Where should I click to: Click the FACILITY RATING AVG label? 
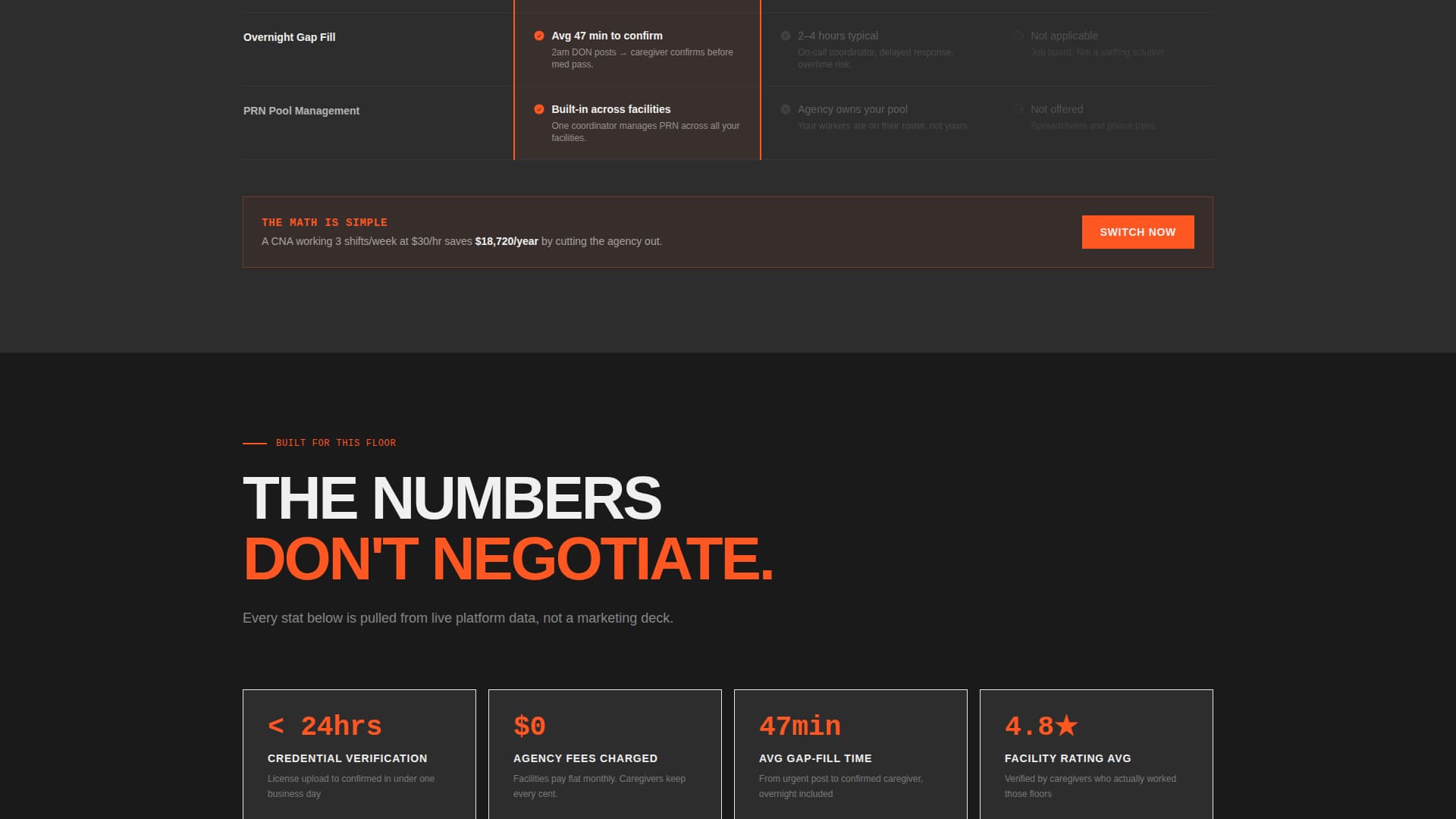click(x=1068, y=758)
